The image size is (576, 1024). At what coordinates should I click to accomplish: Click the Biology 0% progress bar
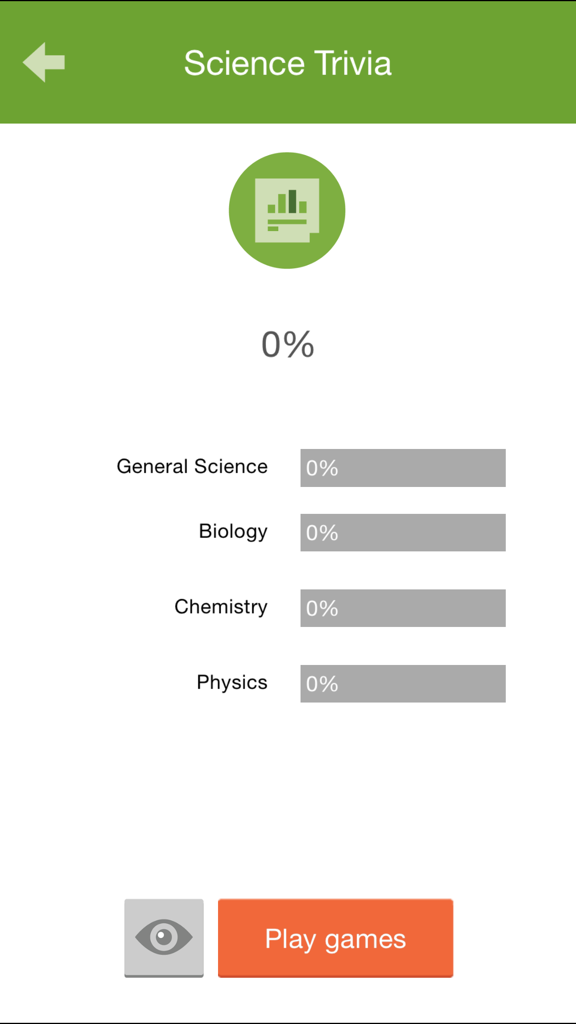[x=402, y=532]
